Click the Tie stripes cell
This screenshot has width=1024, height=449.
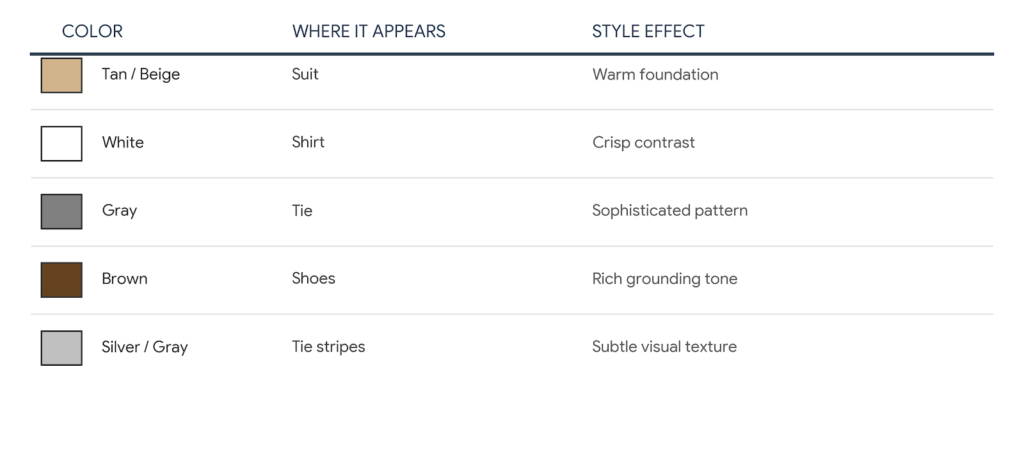[328, 347]
